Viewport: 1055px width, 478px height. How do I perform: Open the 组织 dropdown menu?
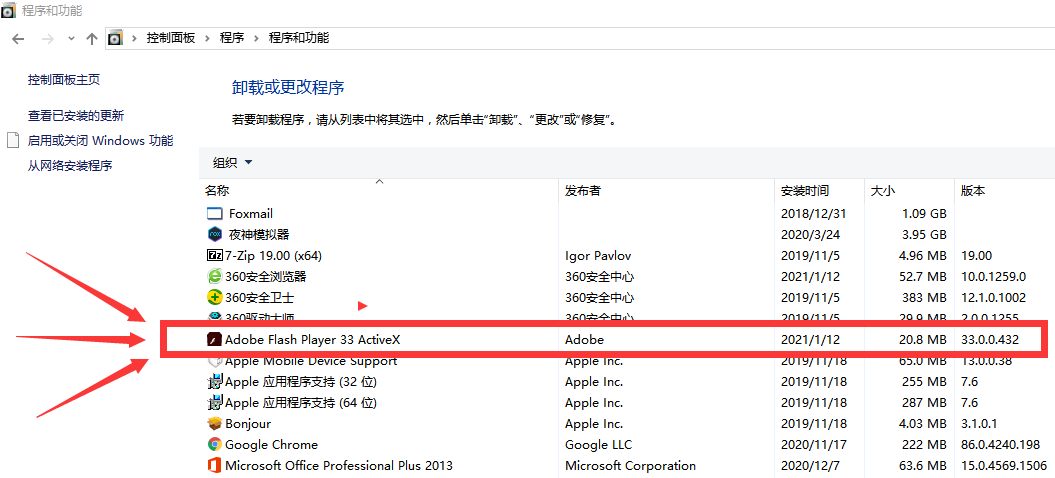[x=232, y=162]
